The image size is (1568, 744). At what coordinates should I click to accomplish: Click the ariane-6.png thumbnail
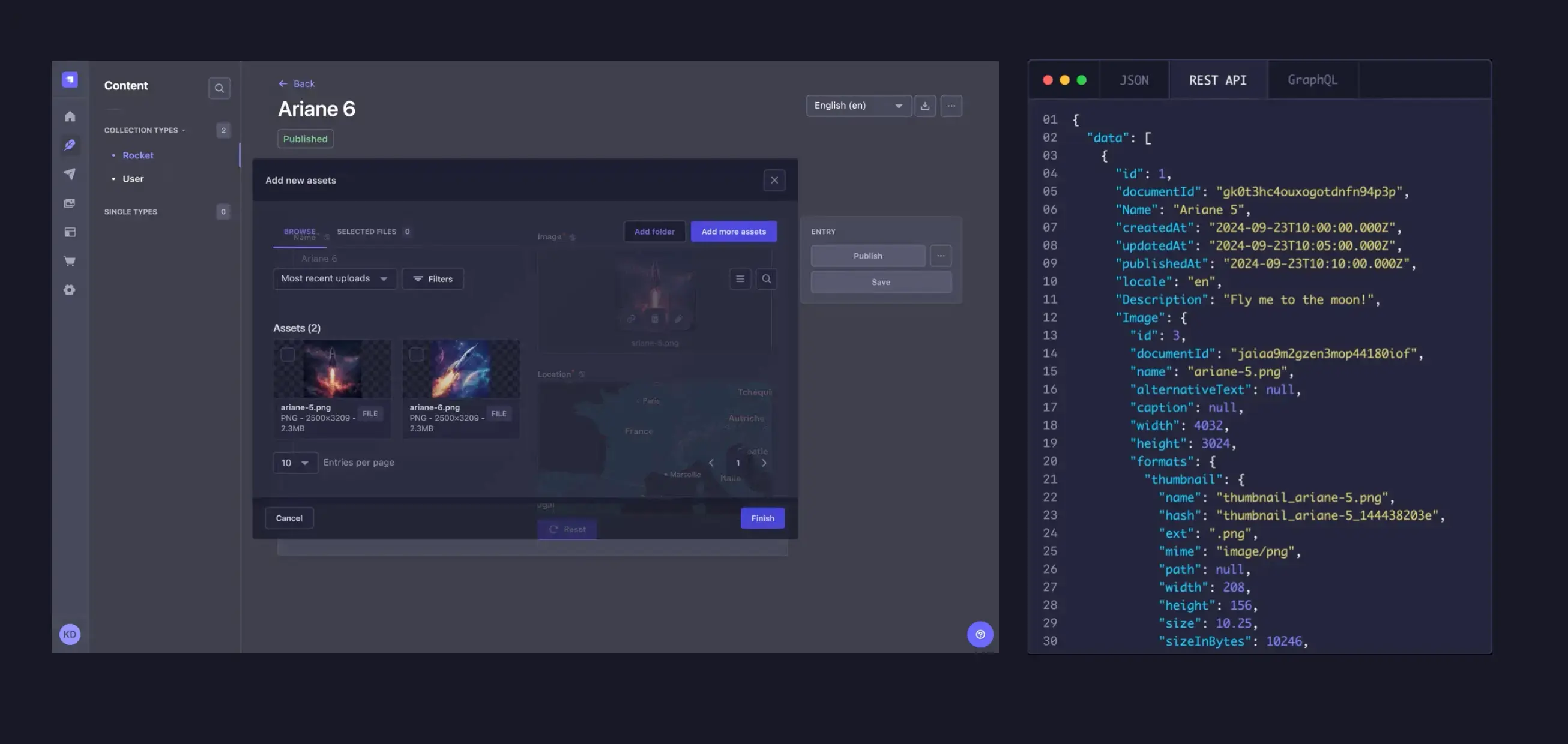coord(462,368)
